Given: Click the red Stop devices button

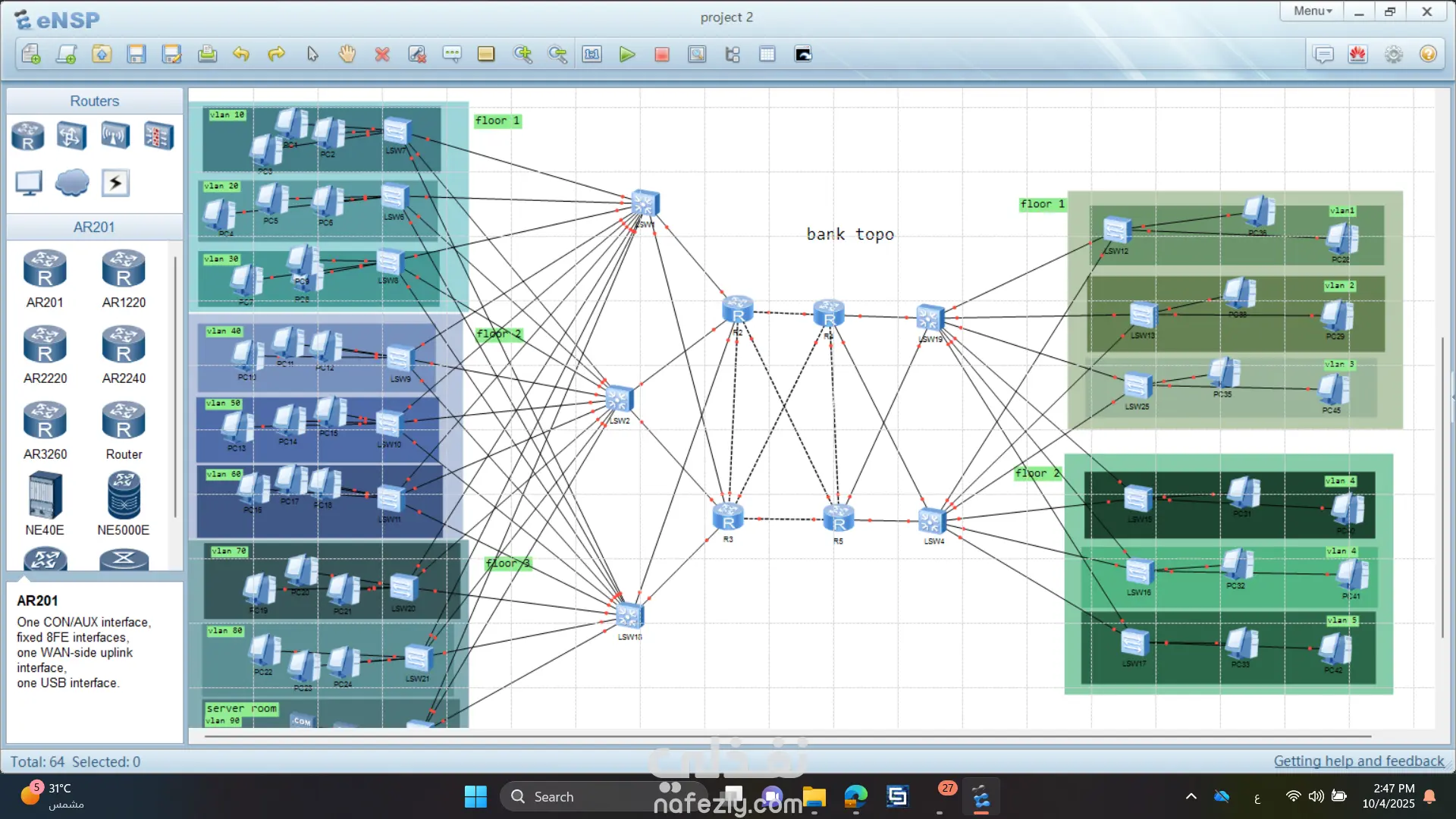Looking at the screenshot, I should click(662, 55).
